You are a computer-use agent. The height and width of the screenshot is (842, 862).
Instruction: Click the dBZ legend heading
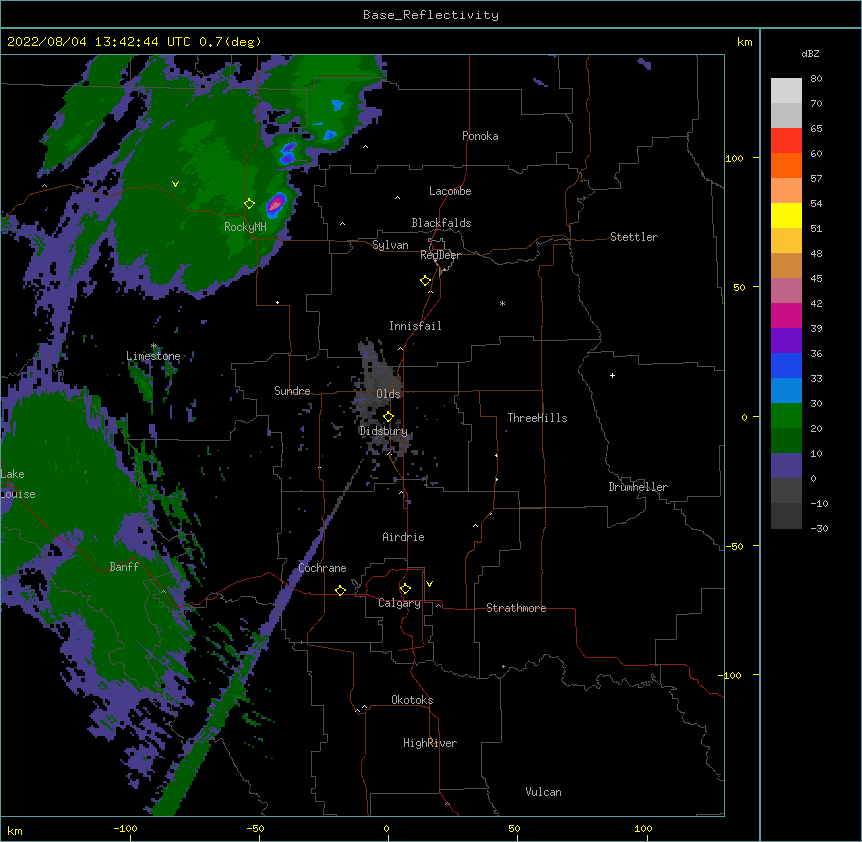click(810, 53)
